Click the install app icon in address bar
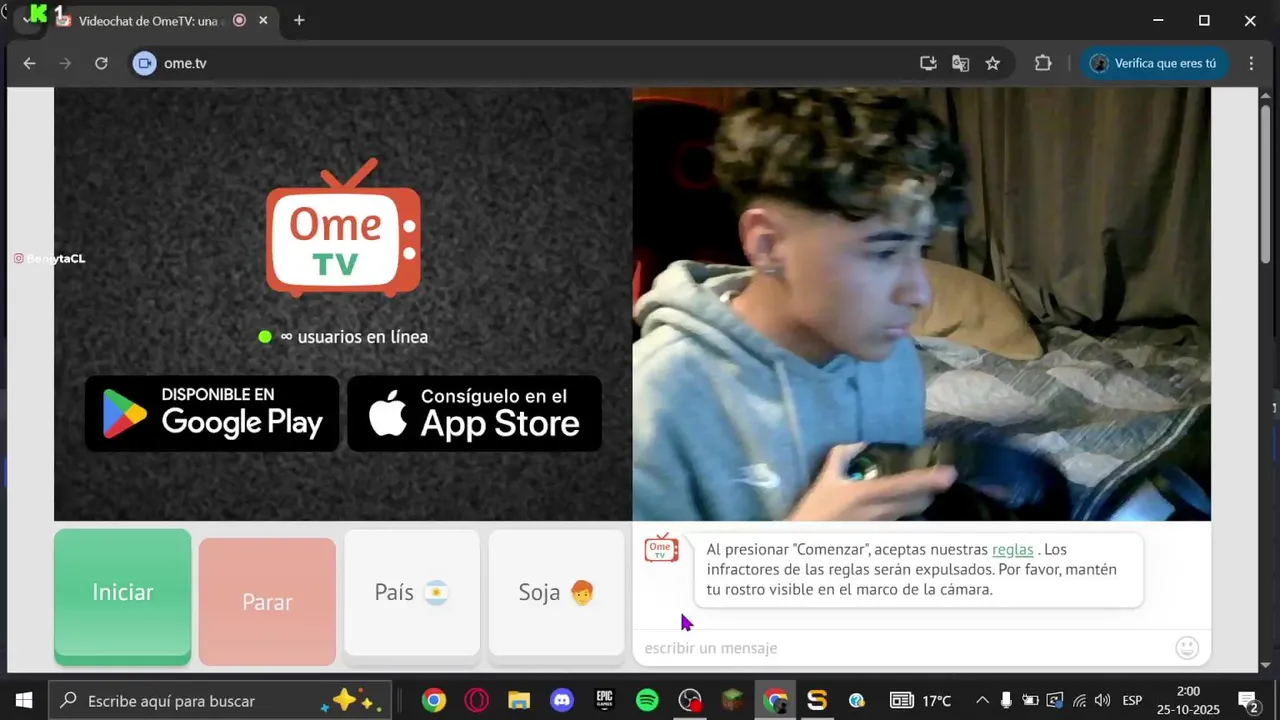 coord(928,63)
